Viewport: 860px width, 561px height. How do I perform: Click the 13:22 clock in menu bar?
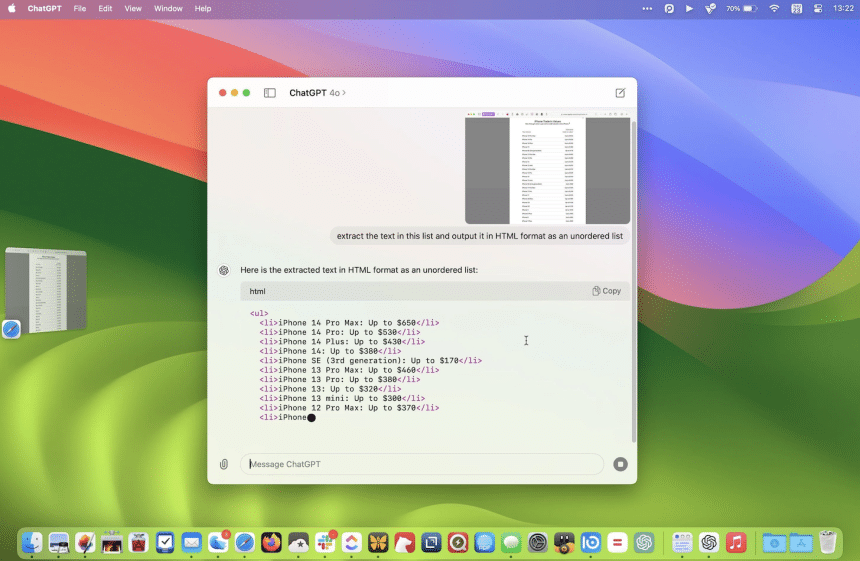pos(843,8)
